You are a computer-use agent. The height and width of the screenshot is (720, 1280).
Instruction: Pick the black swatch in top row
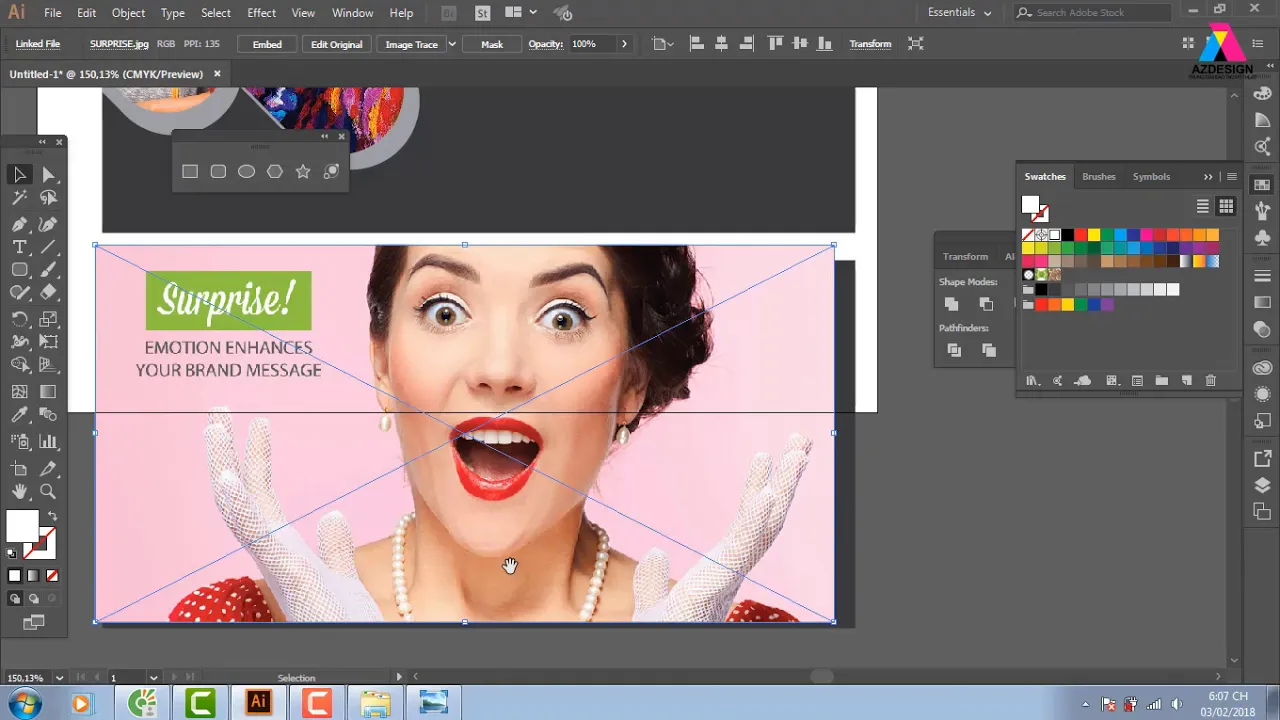click(1067, 235)
